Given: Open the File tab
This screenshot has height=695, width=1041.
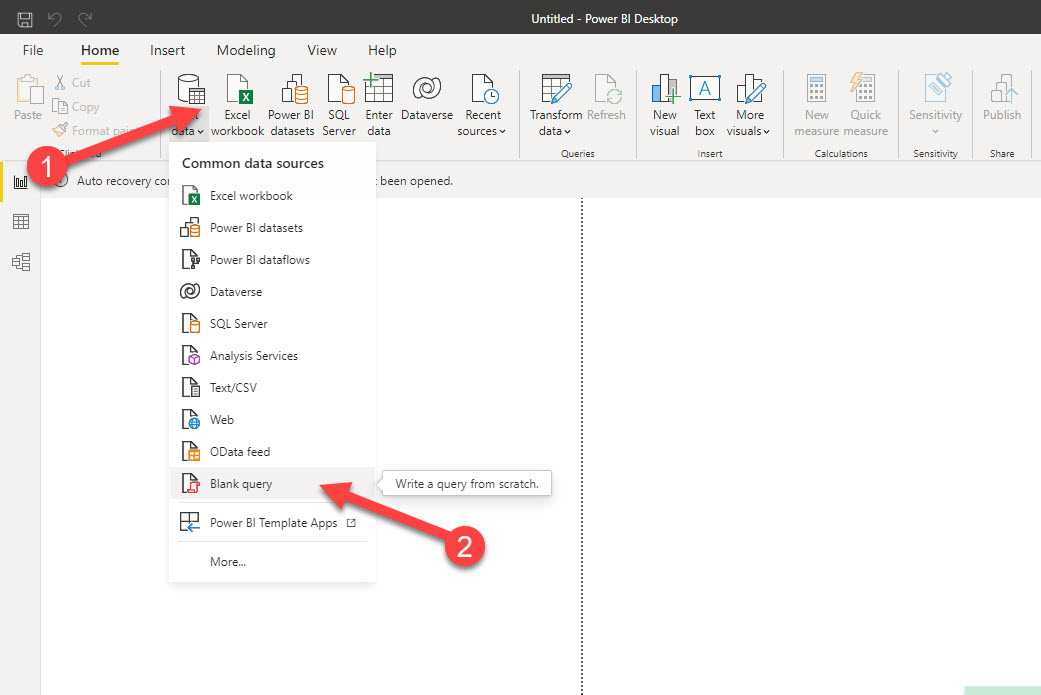Looking at the screenshot, I should coord(33,50).
